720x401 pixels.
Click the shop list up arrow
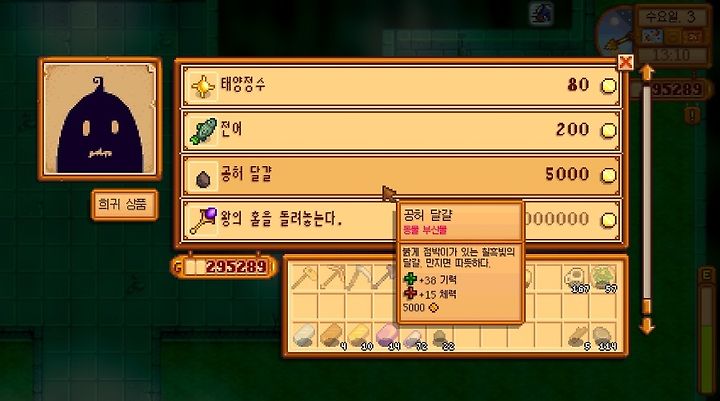(647, 73)
